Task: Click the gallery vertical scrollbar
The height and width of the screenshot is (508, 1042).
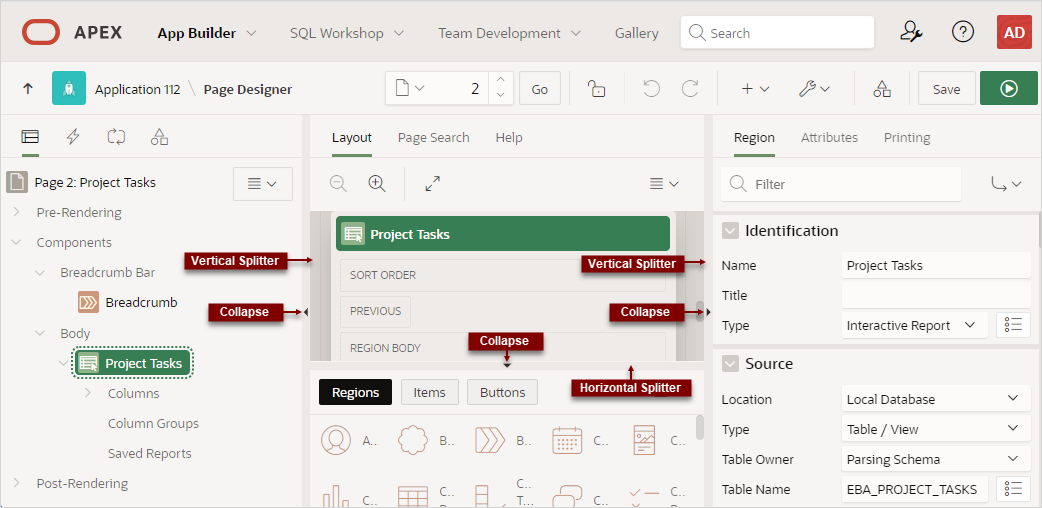Action: (700, 427)
